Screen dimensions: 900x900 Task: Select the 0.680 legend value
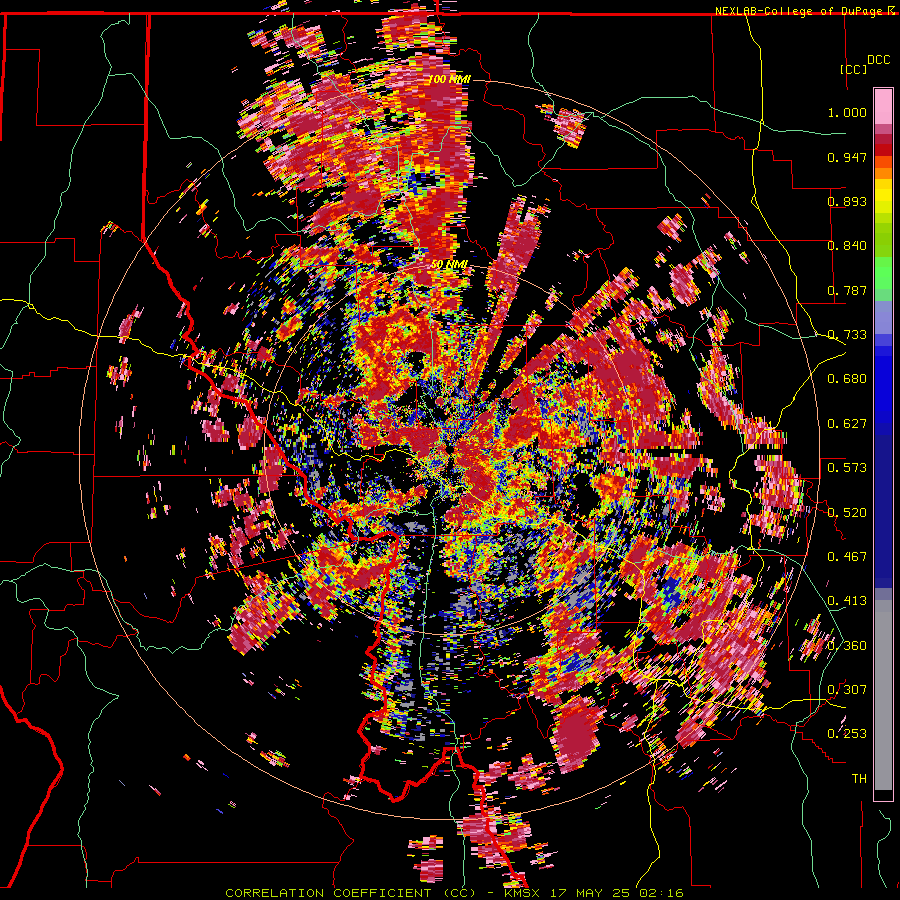(847, 379)
